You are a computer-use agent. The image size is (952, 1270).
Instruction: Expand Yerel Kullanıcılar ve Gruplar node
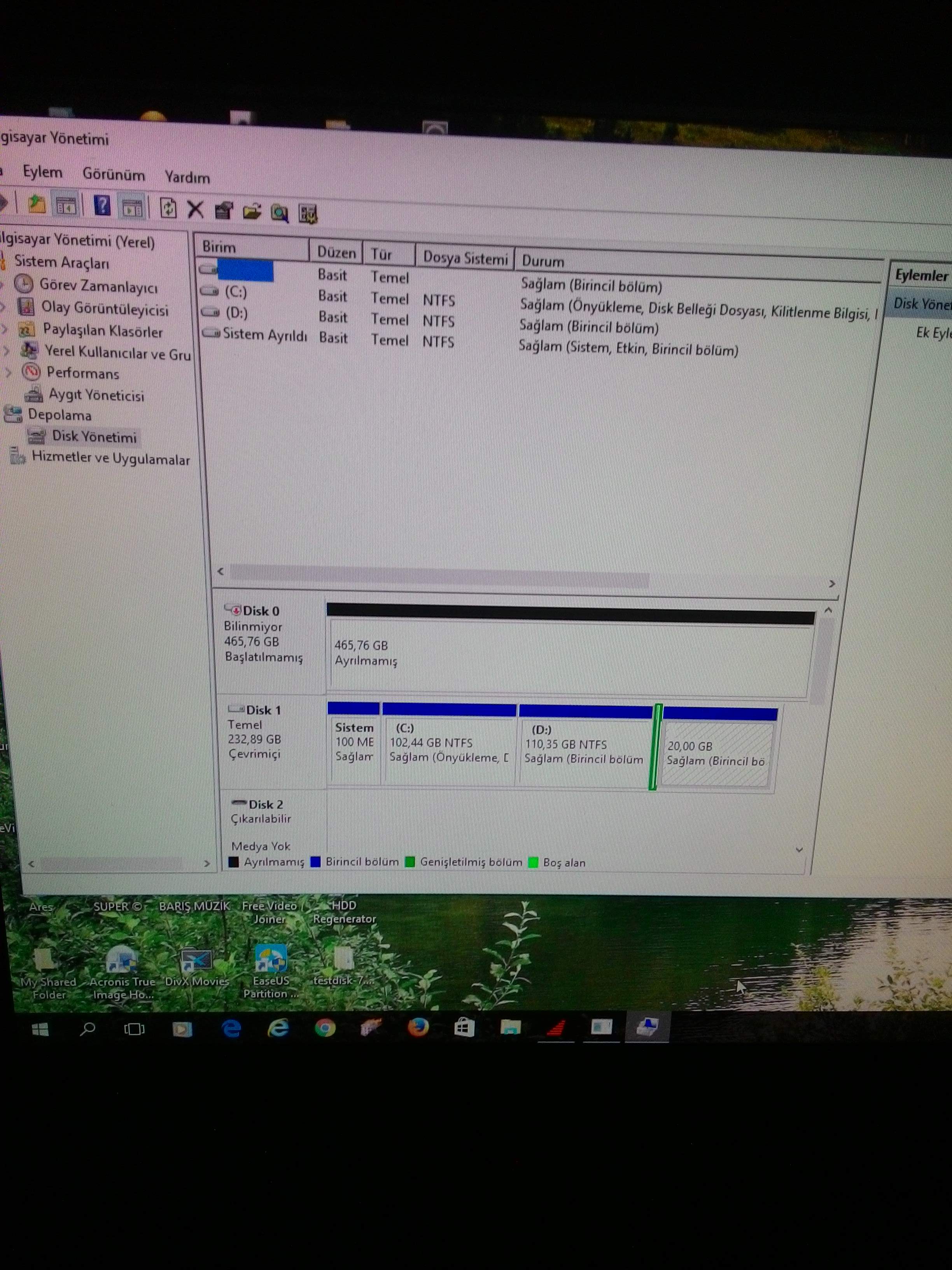click(x=7, y=350)
